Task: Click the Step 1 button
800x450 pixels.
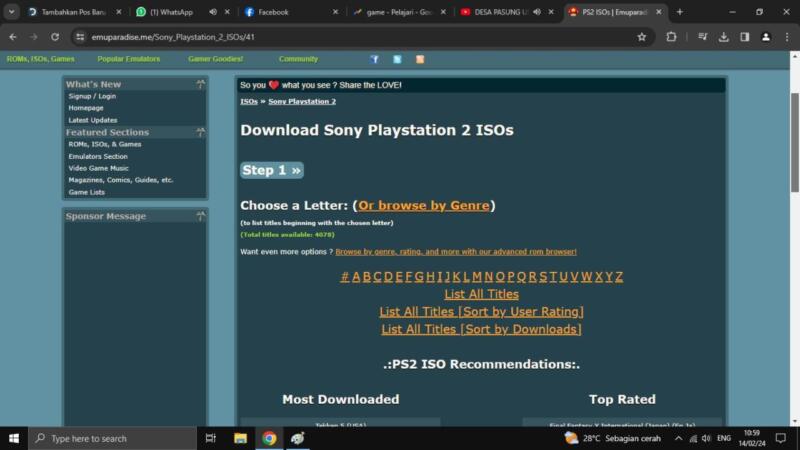Action: pos(271,170)
